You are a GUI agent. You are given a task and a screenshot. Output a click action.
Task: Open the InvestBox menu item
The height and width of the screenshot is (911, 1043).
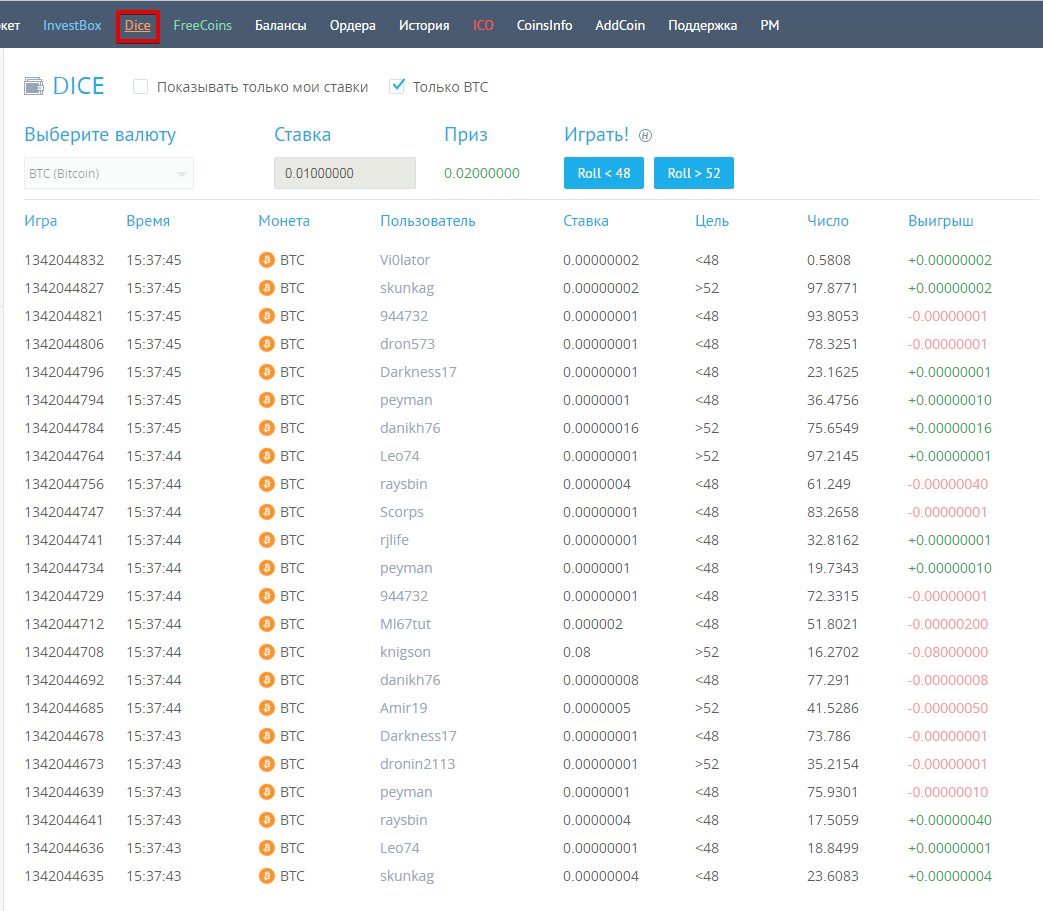click(x=72, y=25)
